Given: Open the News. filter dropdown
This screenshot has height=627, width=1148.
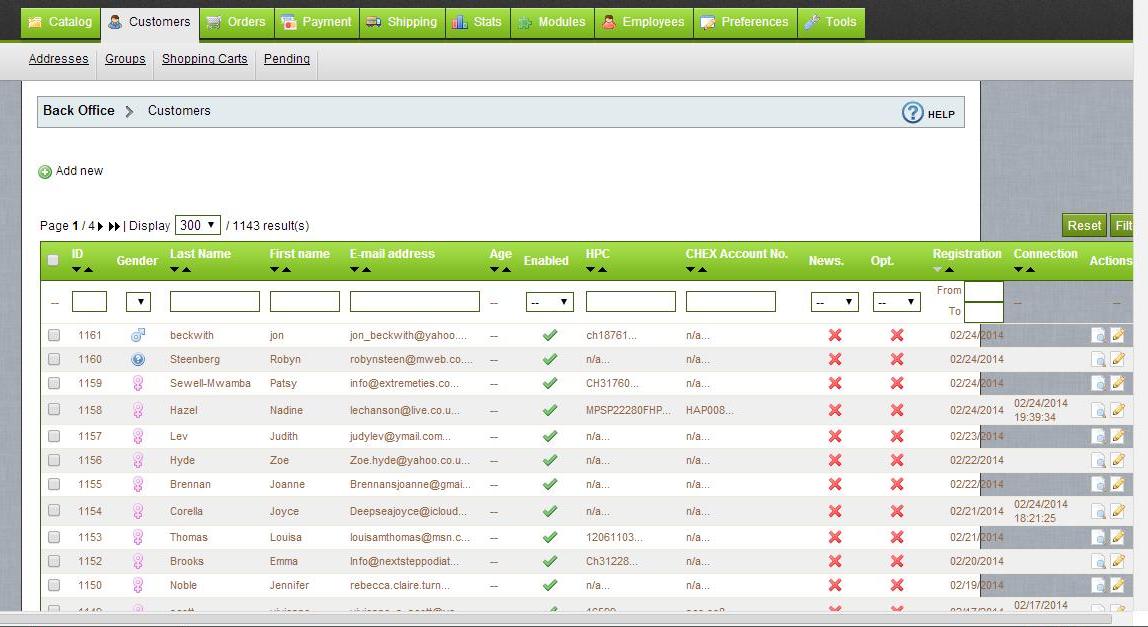Looking at the screenshot, I should (x=835, y=302).
